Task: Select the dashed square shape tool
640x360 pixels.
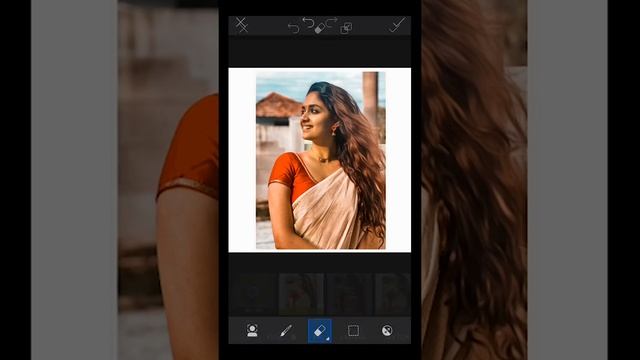Action: pyautogui.click(x=353, y=331)
